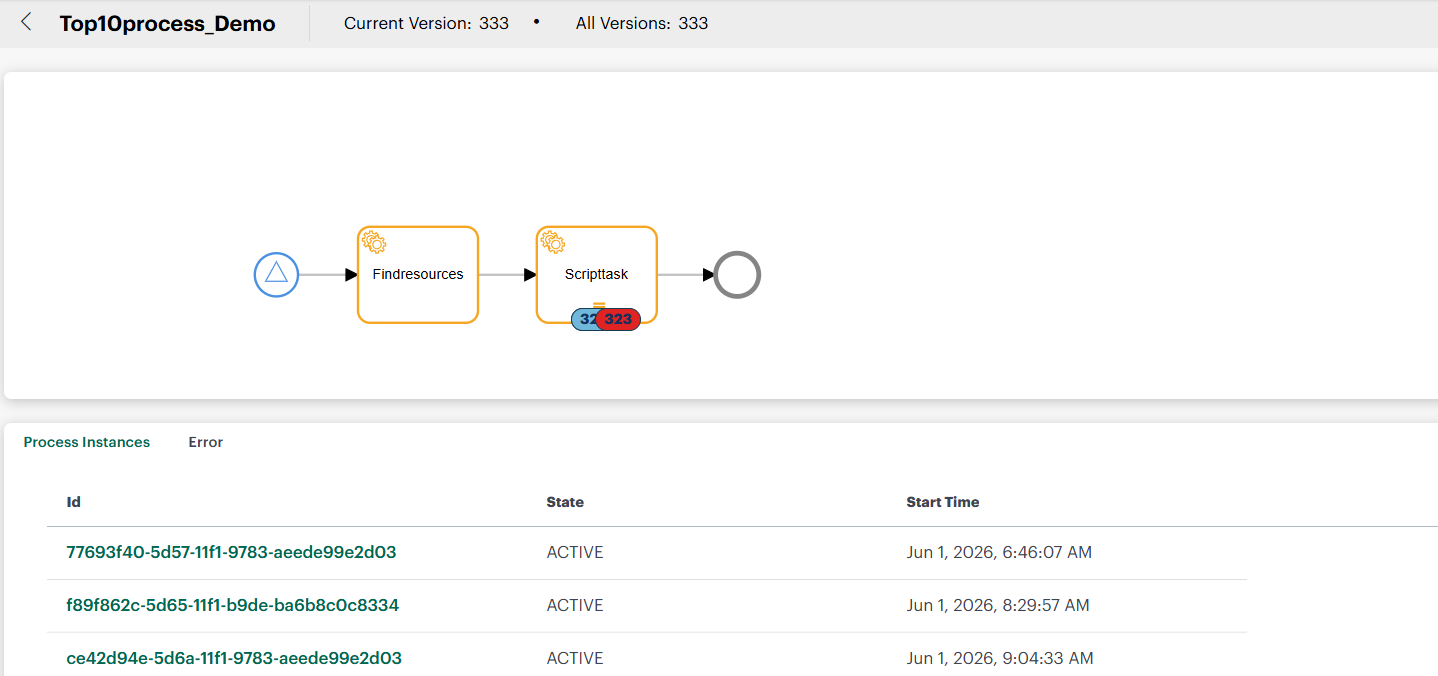Click start time 6:46:07 AM
Image resolution: width=1438 pixels, height=676 pixels.
[998, 552]
